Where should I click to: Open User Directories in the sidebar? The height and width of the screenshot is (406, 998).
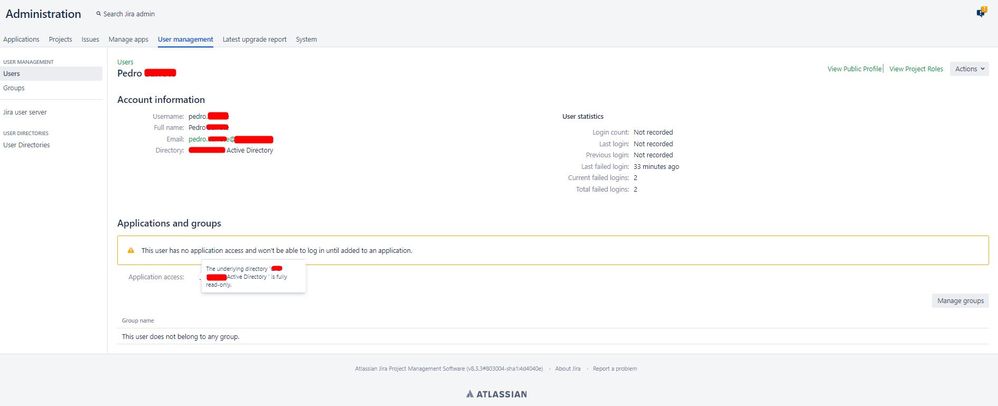(26, 145)
